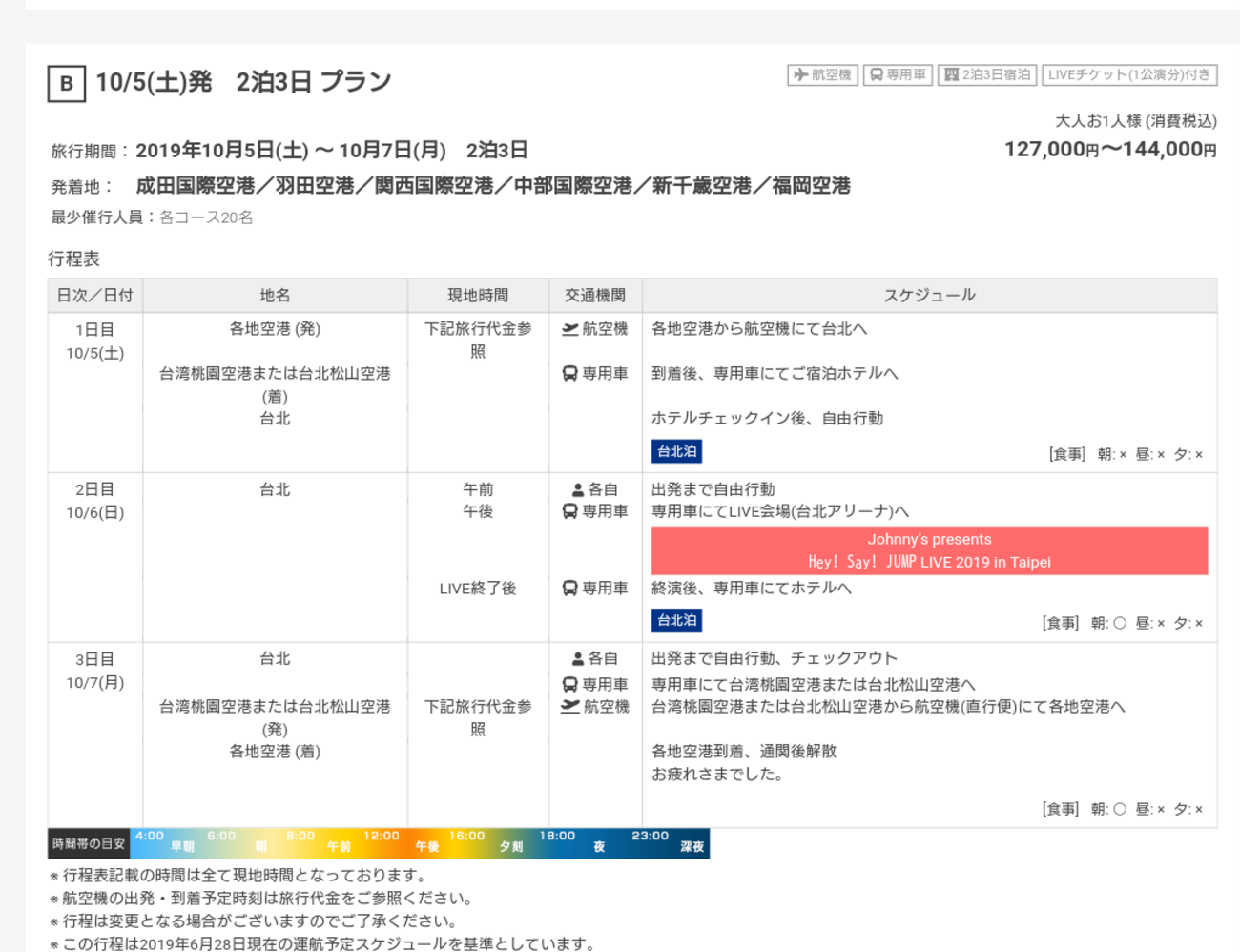Click the 大人お1人様 (消費税込) label
Image resolution: width=1240 pixels, height=952 pixels.
[x=1136, y=121]
